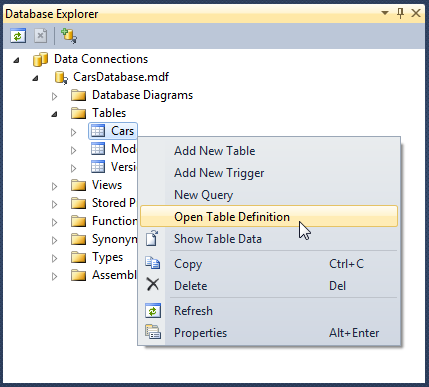429x387 pixels.
Task: Choose Delete in the context menu
Action: coord(269,286)
